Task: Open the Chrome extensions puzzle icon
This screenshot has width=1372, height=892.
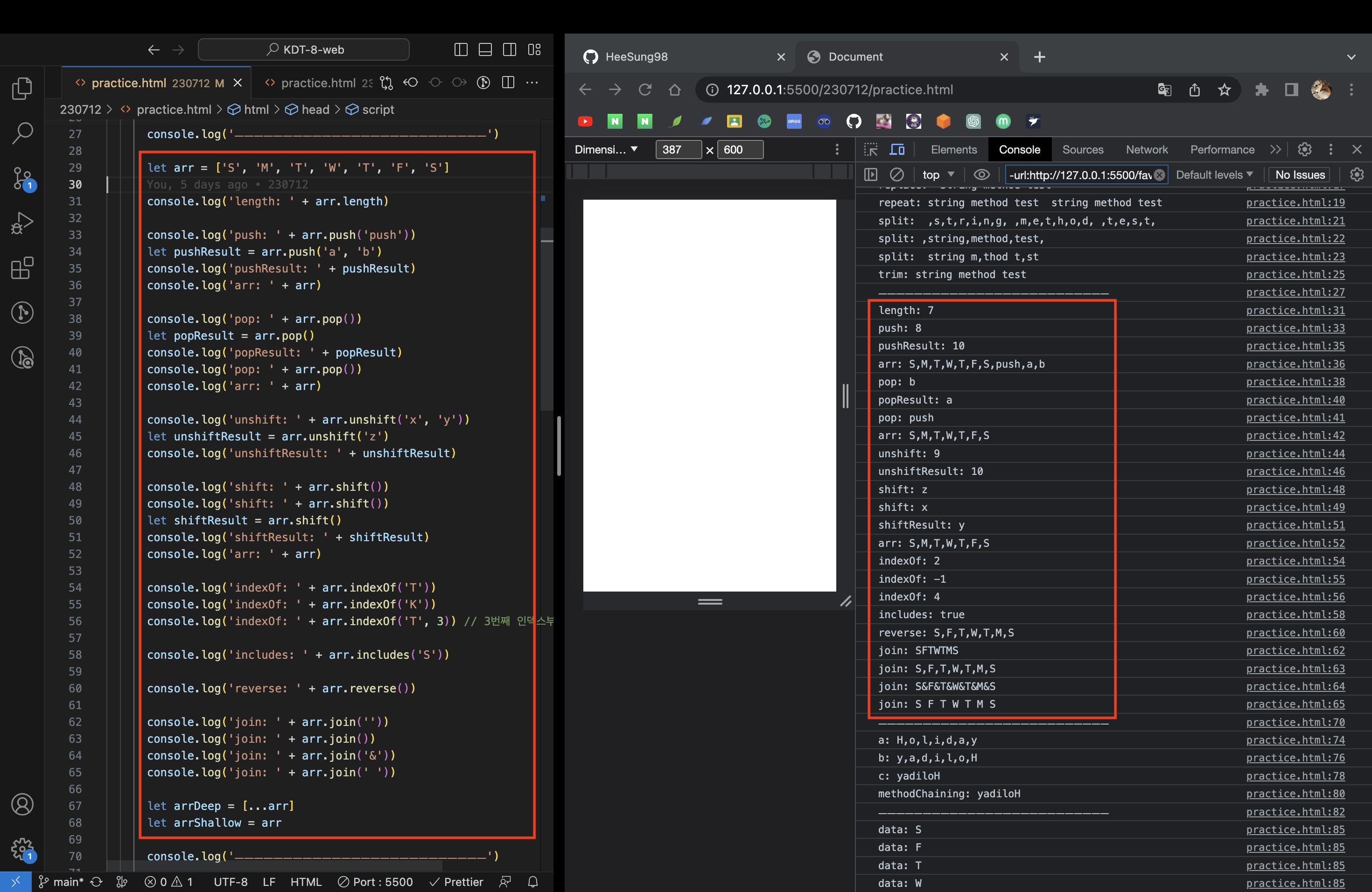Action: (x=1261, y=90)
